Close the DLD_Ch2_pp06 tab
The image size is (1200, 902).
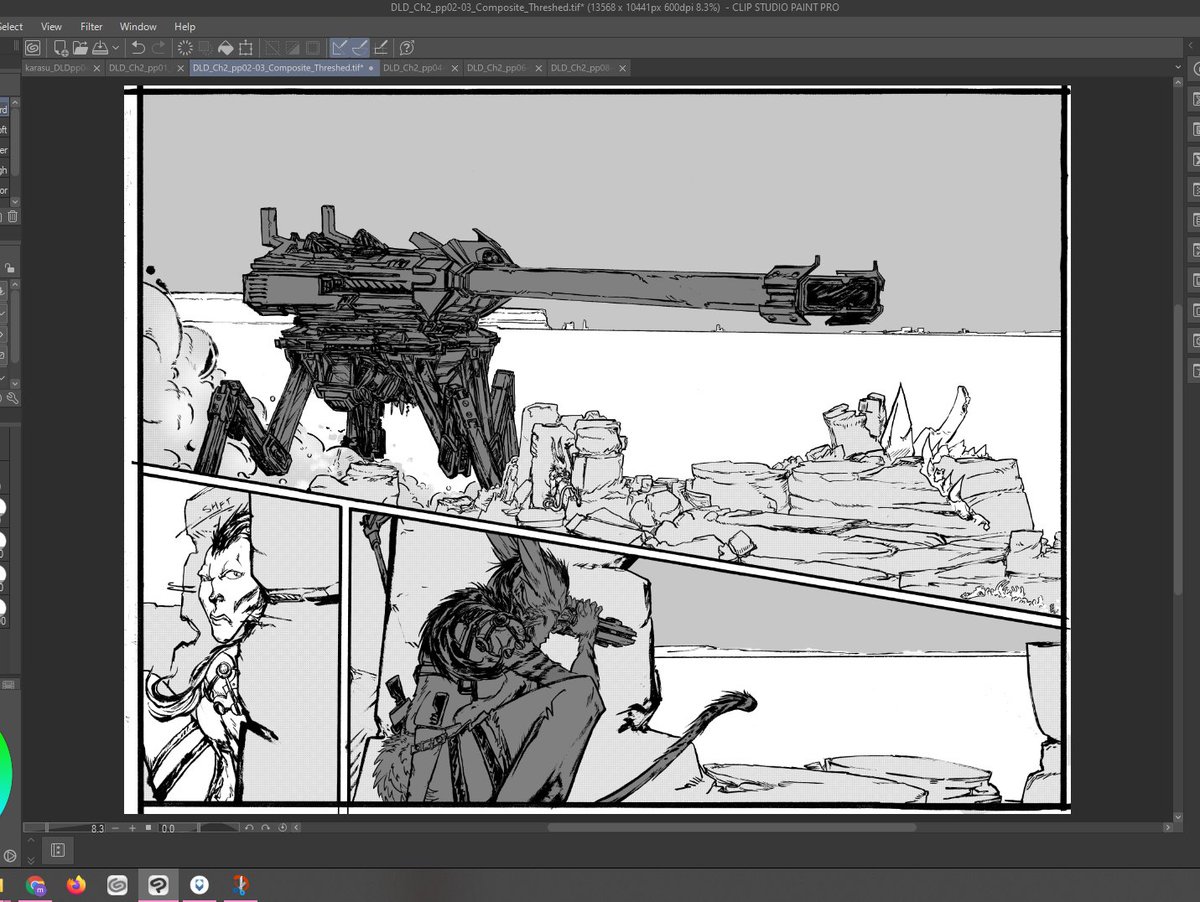coord(539,68)
